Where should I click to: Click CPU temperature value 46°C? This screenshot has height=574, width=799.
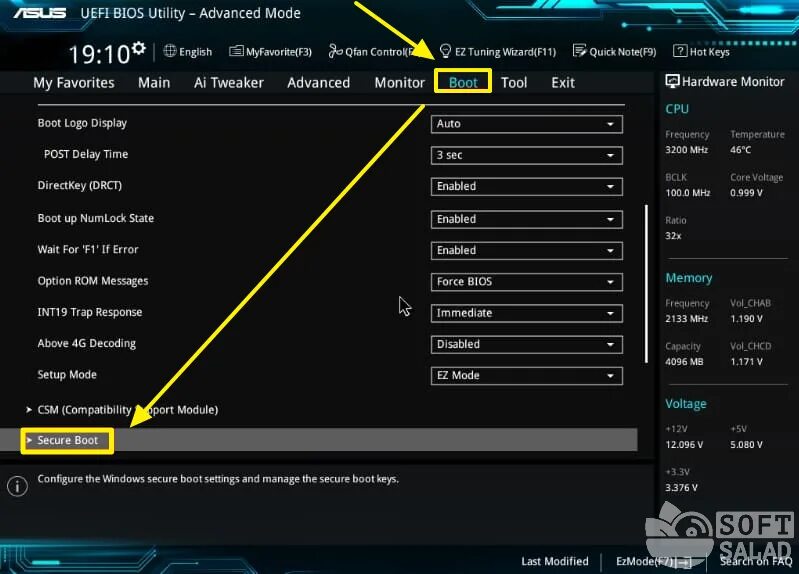[x=740, y=150]
